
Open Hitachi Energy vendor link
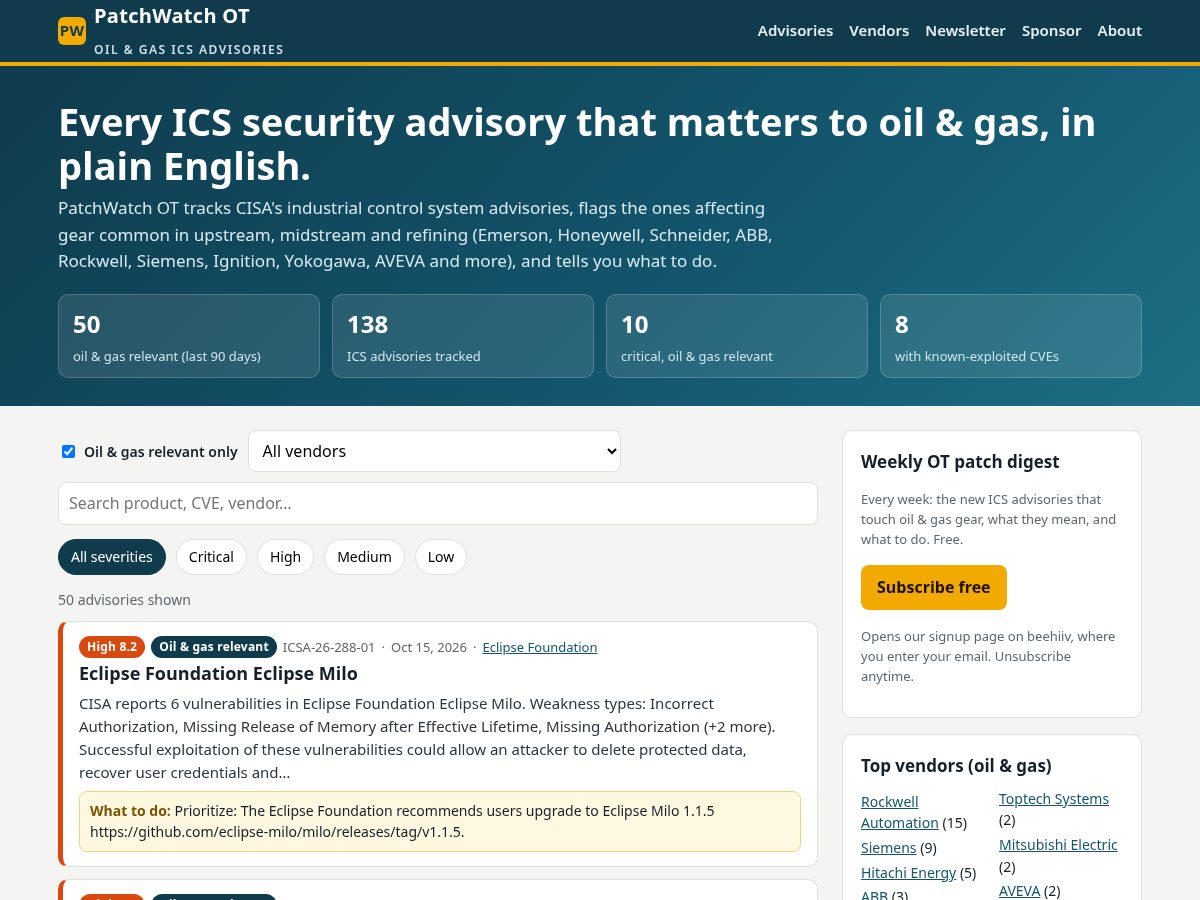point(908,873)
